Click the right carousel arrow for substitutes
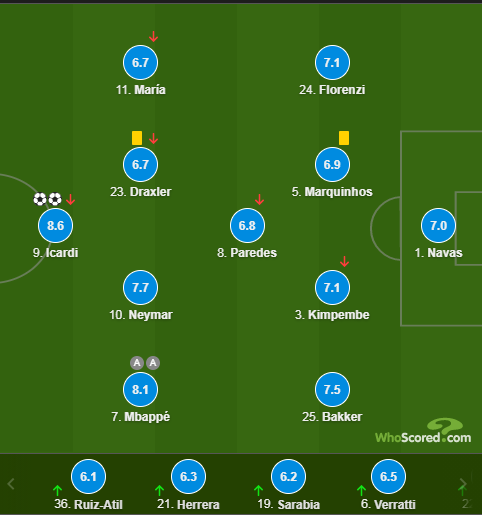Viewport: 482px width, 515px height. pyautogui.click(x=463, y=483)
